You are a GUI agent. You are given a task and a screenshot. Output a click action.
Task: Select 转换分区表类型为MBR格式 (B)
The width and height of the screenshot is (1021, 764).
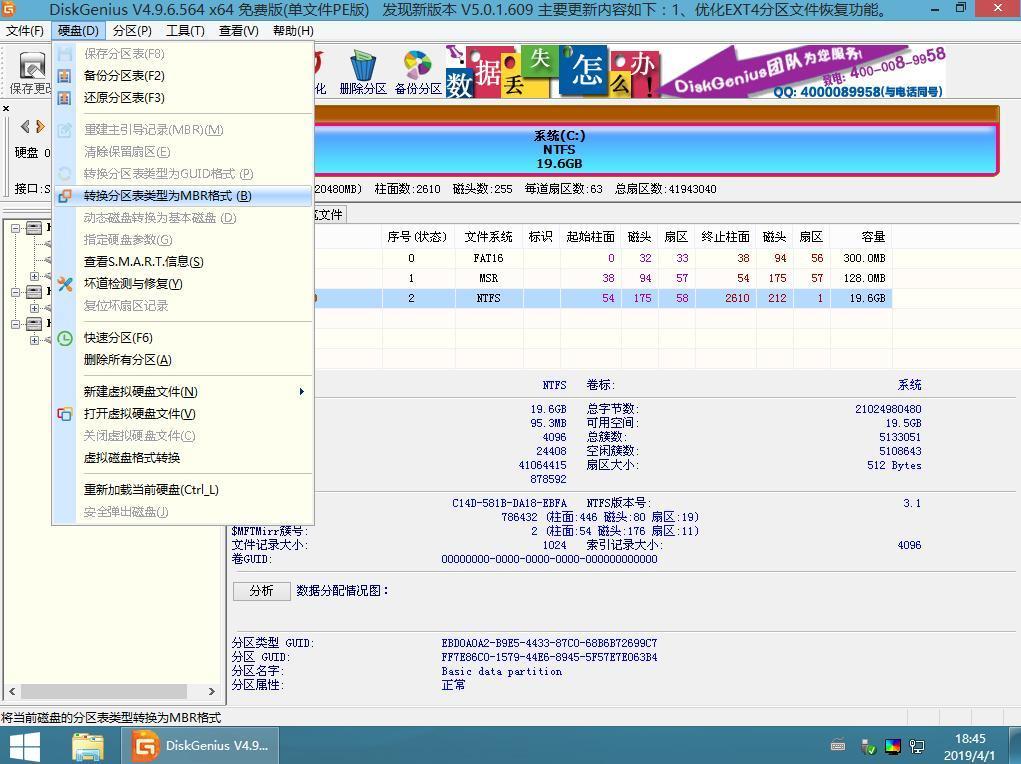click(x=183, y=196)
